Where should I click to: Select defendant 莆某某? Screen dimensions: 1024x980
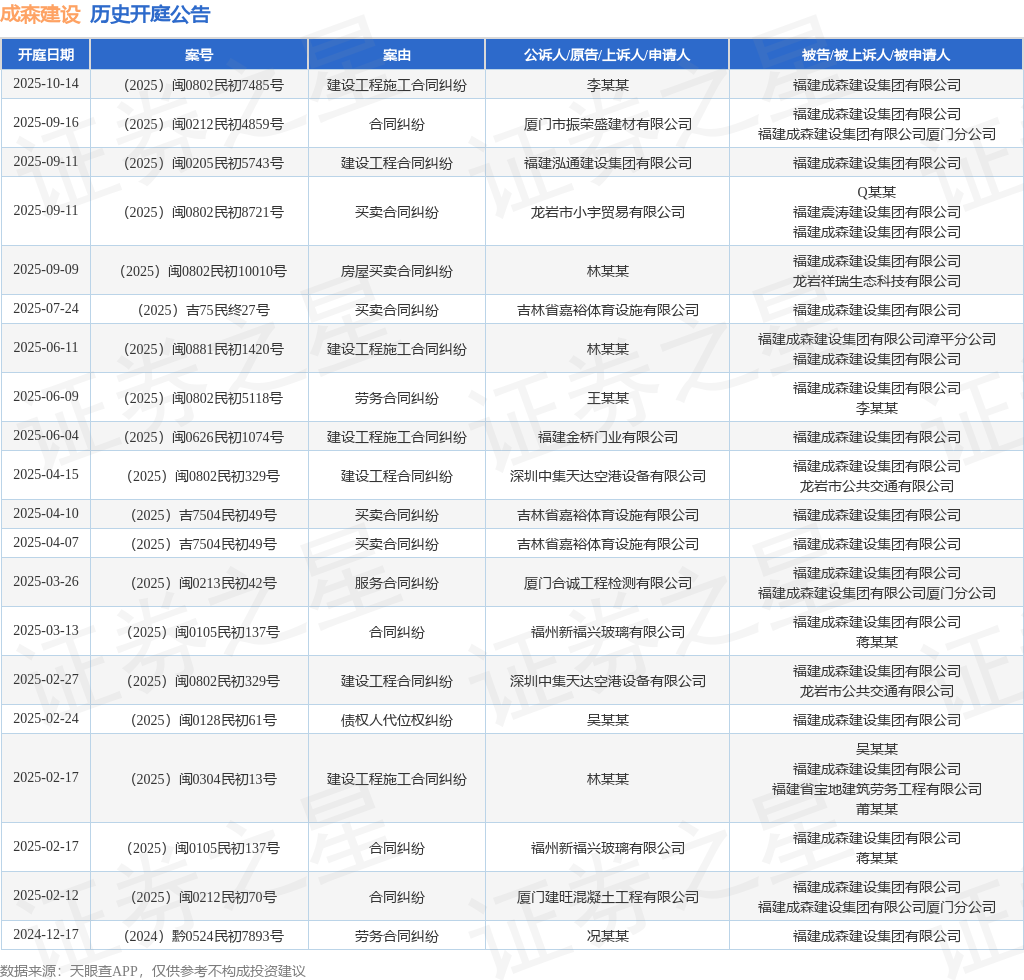click(x=876, y=810)
